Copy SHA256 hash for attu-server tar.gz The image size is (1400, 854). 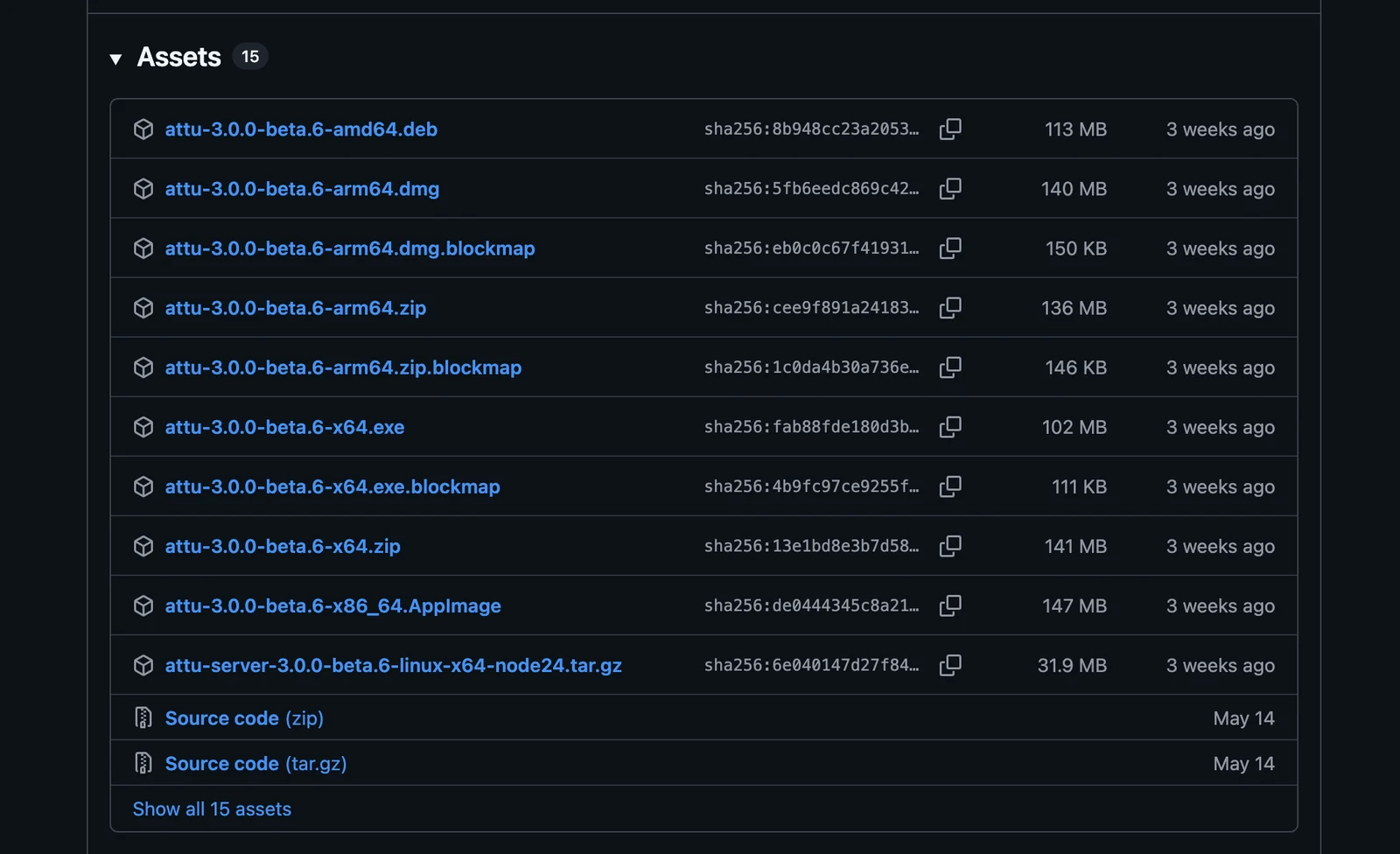click(950, 664)
